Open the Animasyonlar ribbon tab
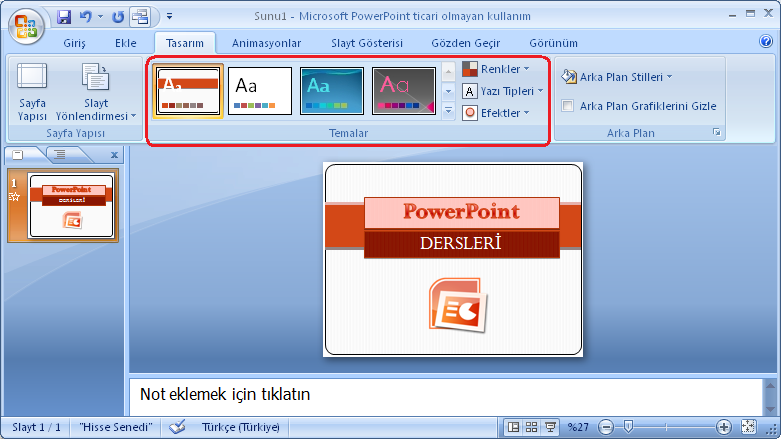781x440 pixels. point(266,43)
